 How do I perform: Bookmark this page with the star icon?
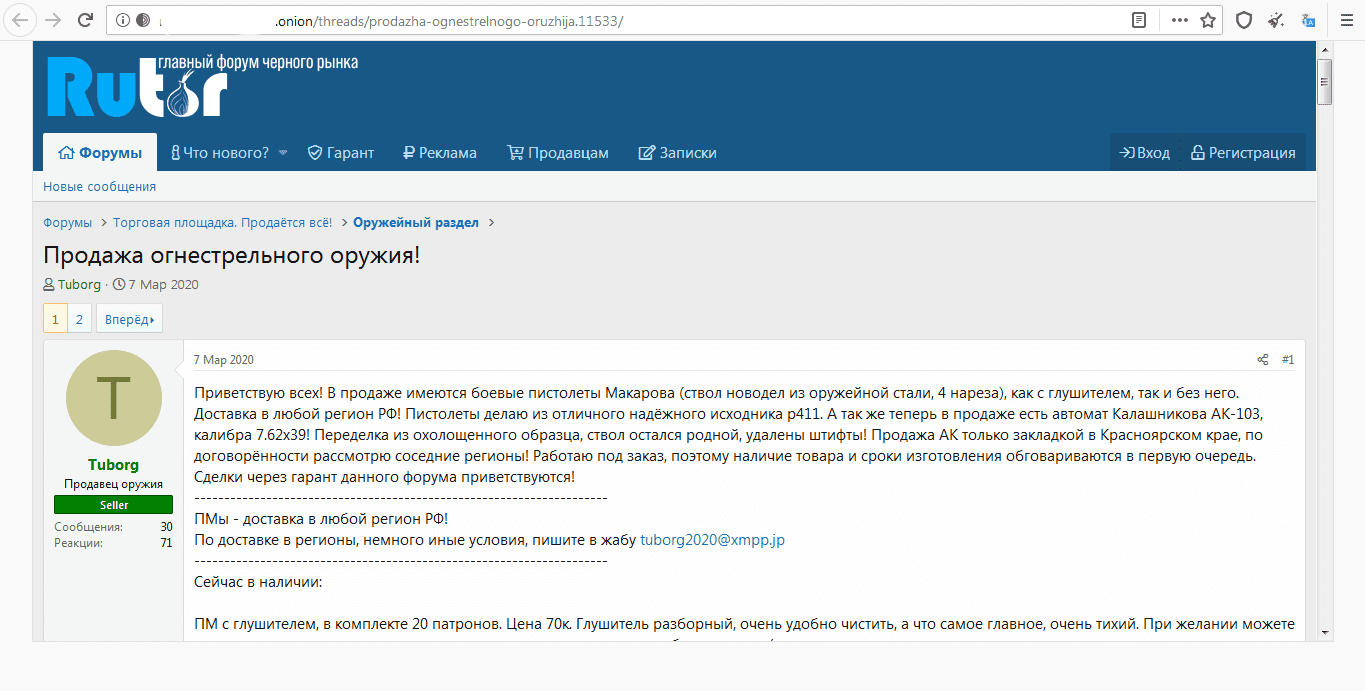click(1208, 20)
